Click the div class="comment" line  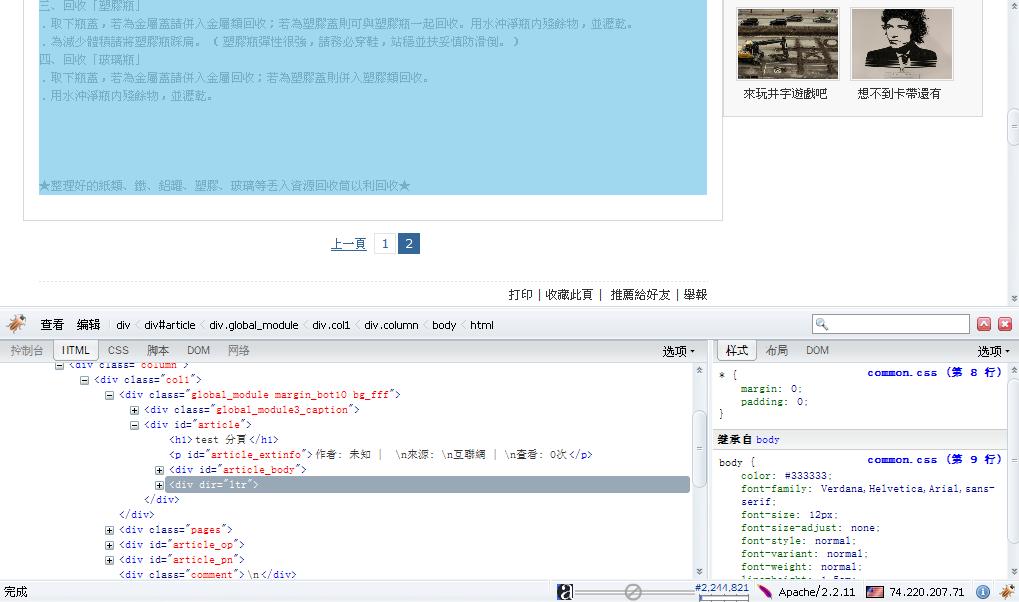[x=207, y=575]
